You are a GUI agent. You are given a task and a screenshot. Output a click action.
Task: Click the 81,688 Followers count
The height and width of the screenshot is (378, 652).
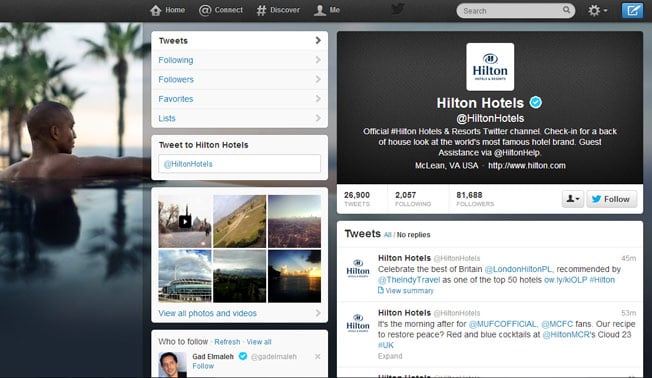pos(475,199)
